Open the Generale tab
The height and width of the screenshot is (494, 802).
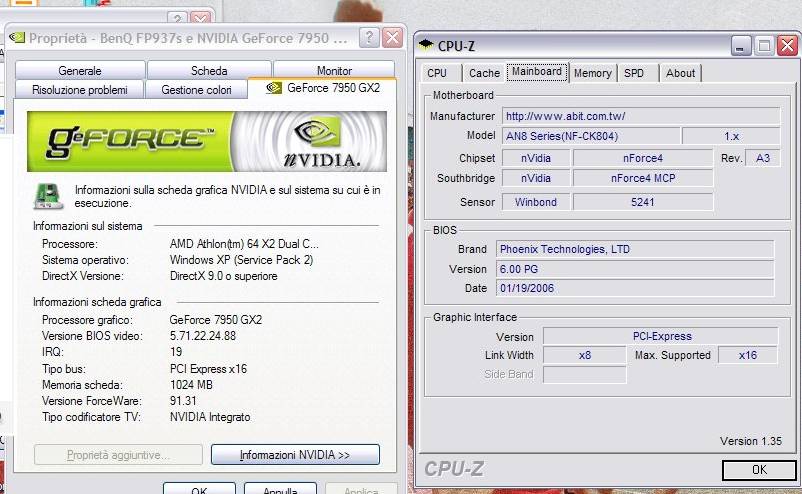point(80,71)
